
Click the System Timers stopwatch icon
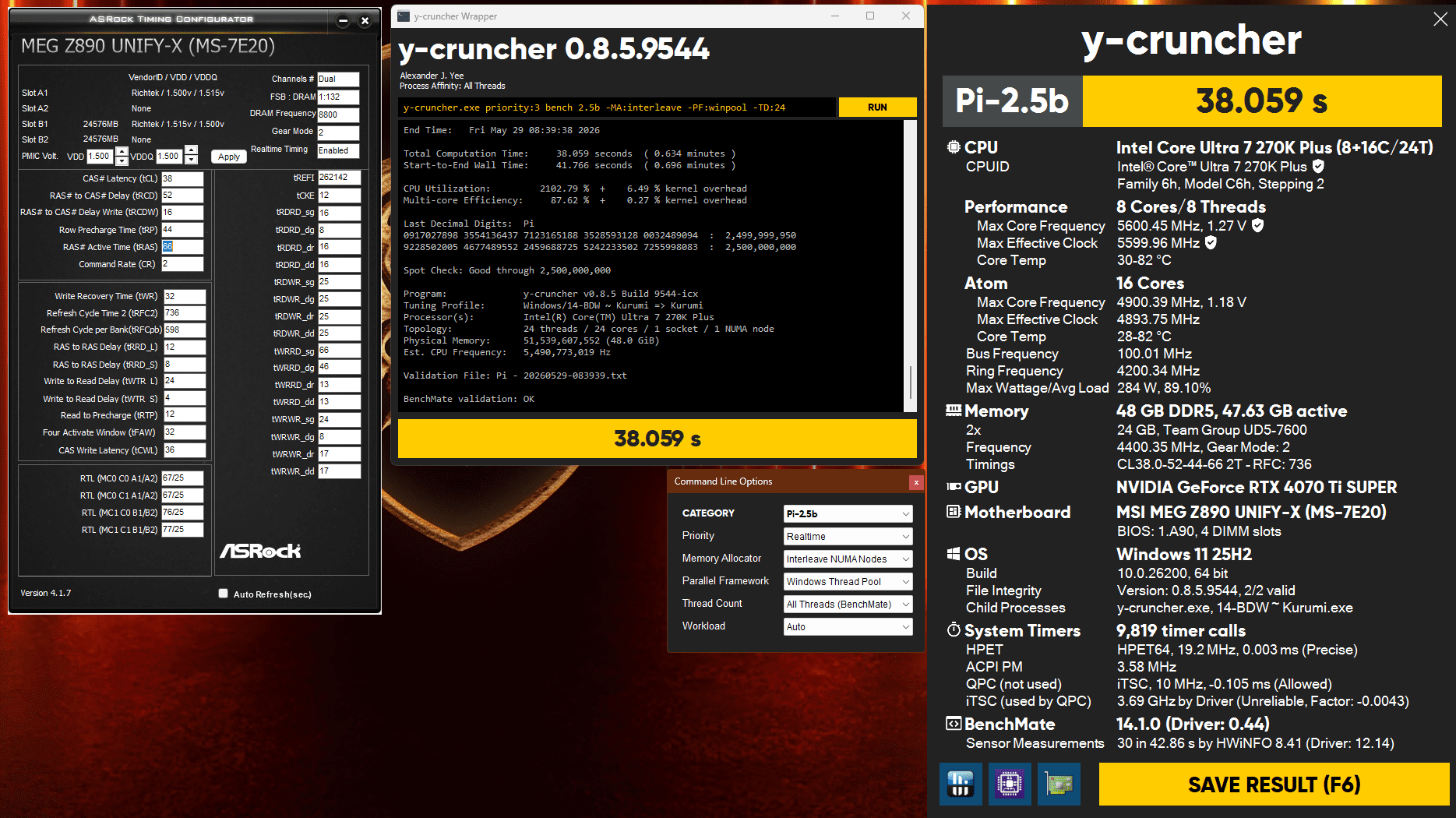[954, 629]
